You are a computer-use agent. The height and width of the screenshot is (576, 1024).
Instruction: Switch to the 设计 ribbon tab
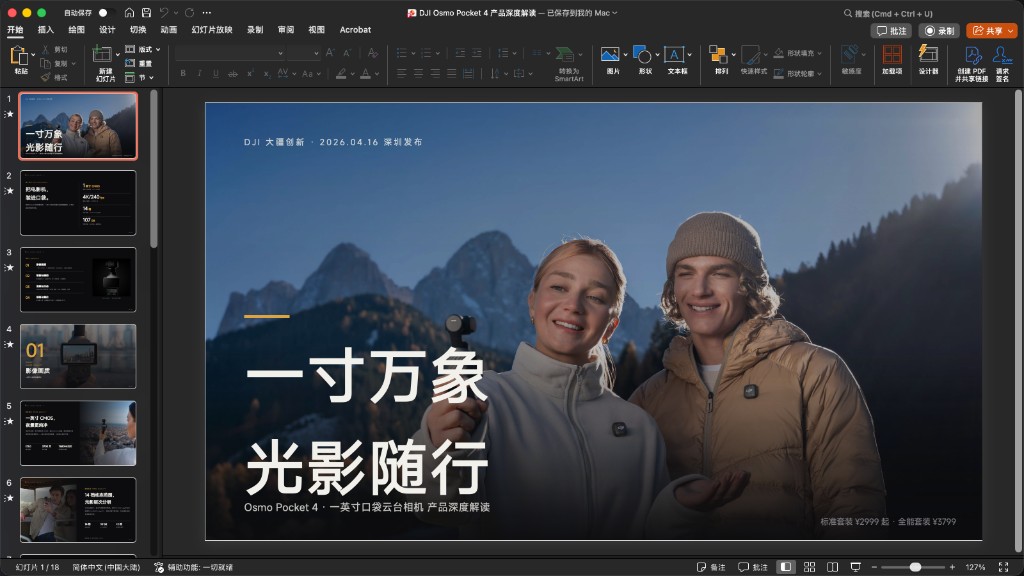(x=107, y=29)
